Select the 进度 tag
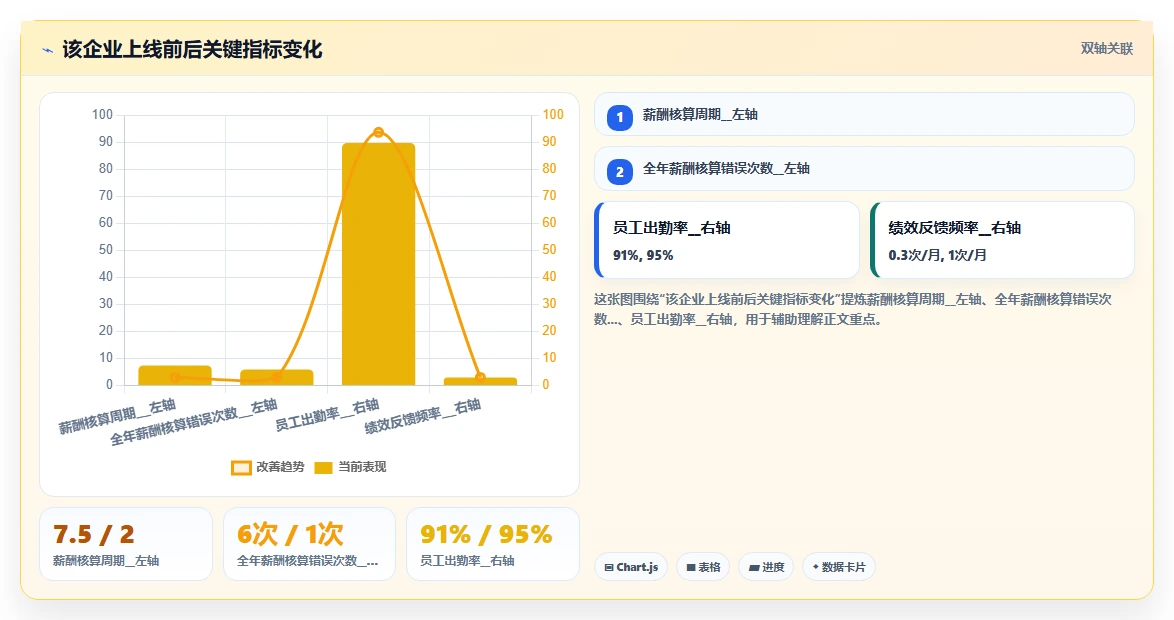Image resolution: width=1174 pixels, height=620 pixels. coord(766,567)
